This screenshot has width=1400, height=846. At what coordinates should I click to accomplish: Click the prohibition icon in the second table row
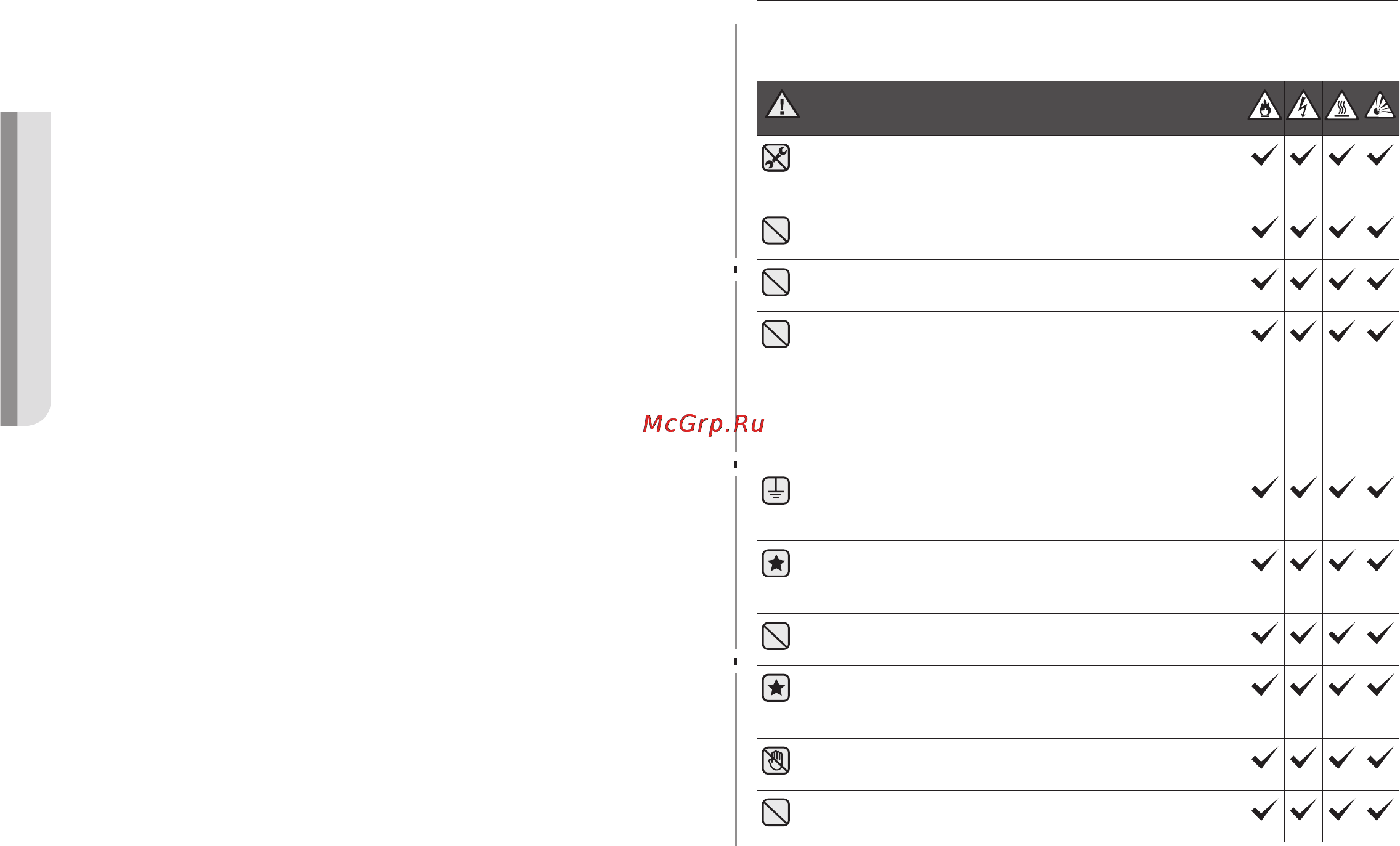[776, 230]
